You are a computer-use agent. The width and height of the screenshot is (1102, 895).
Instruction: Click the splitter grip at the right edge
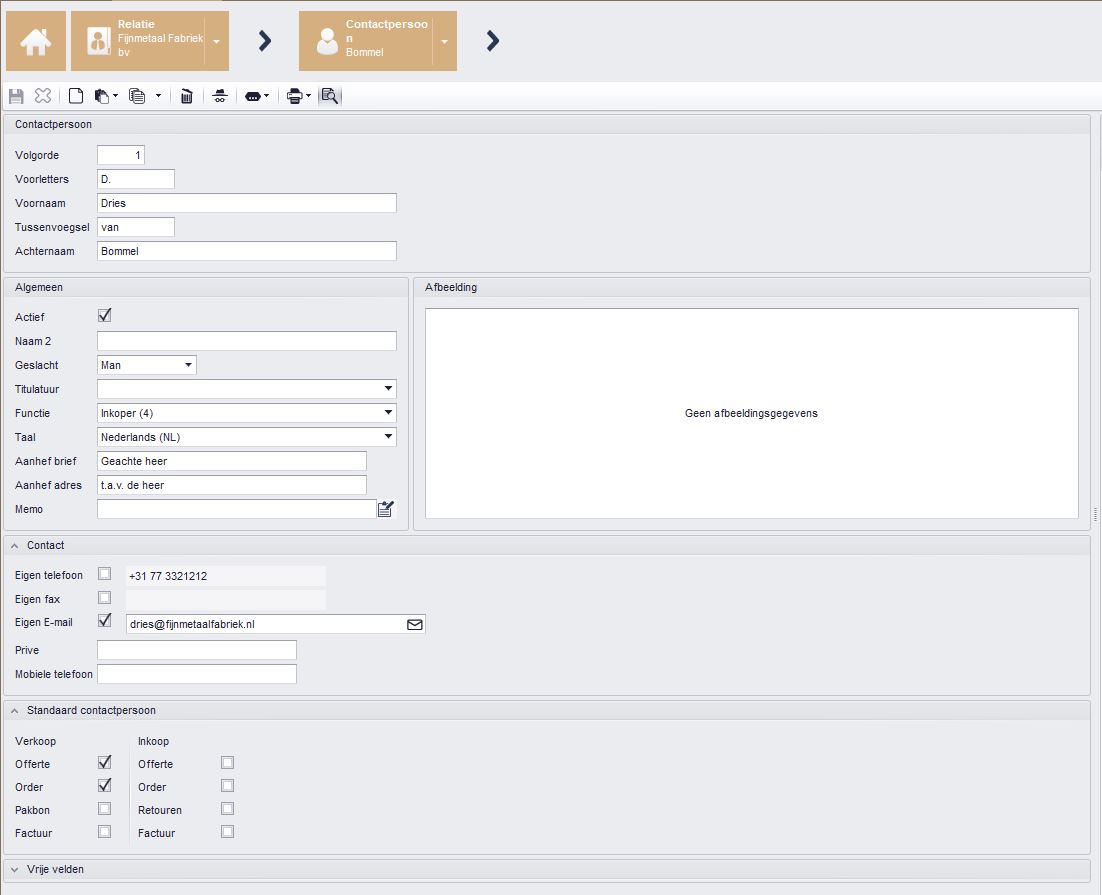1096,515
